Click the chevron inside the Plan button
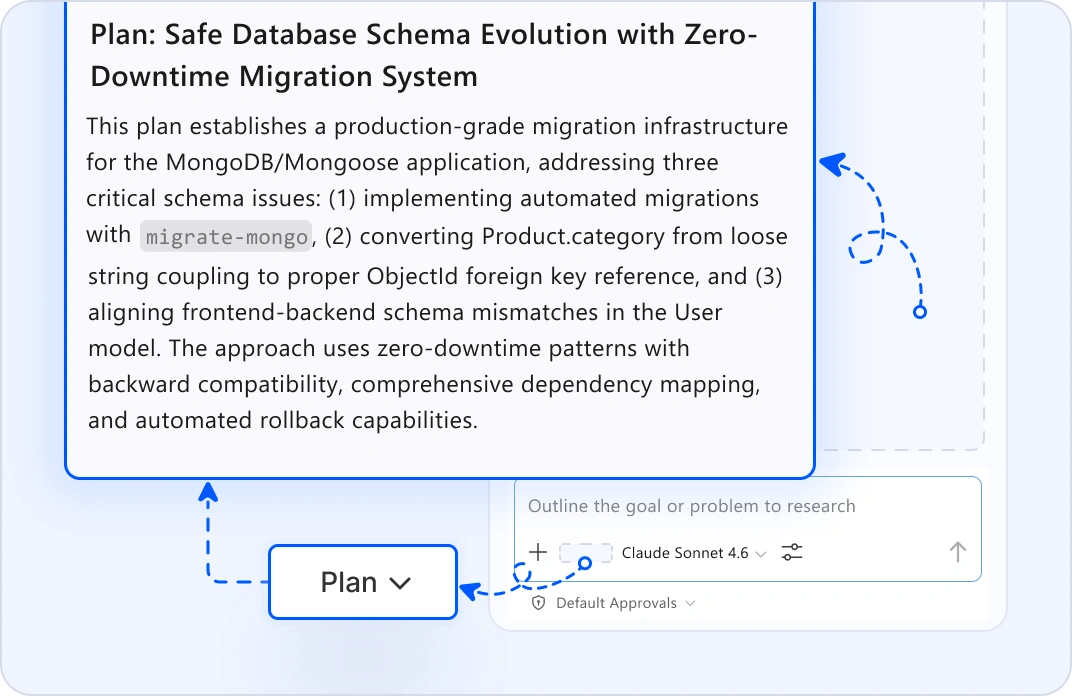This screenshot has width=1072, height=696. point(400,583)
